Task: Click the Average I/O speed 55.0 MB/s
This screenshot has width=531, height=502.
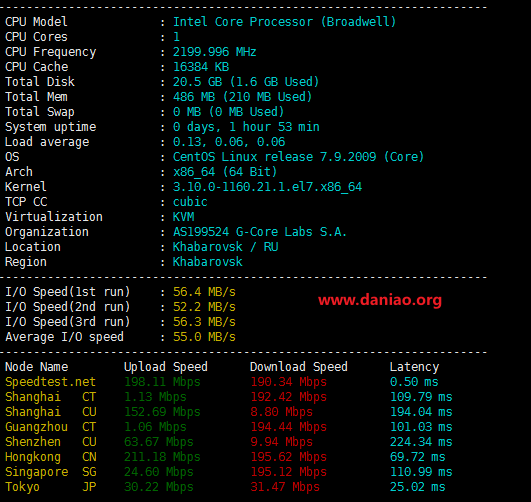Action: pyautogui.click(x=204, y=337)
